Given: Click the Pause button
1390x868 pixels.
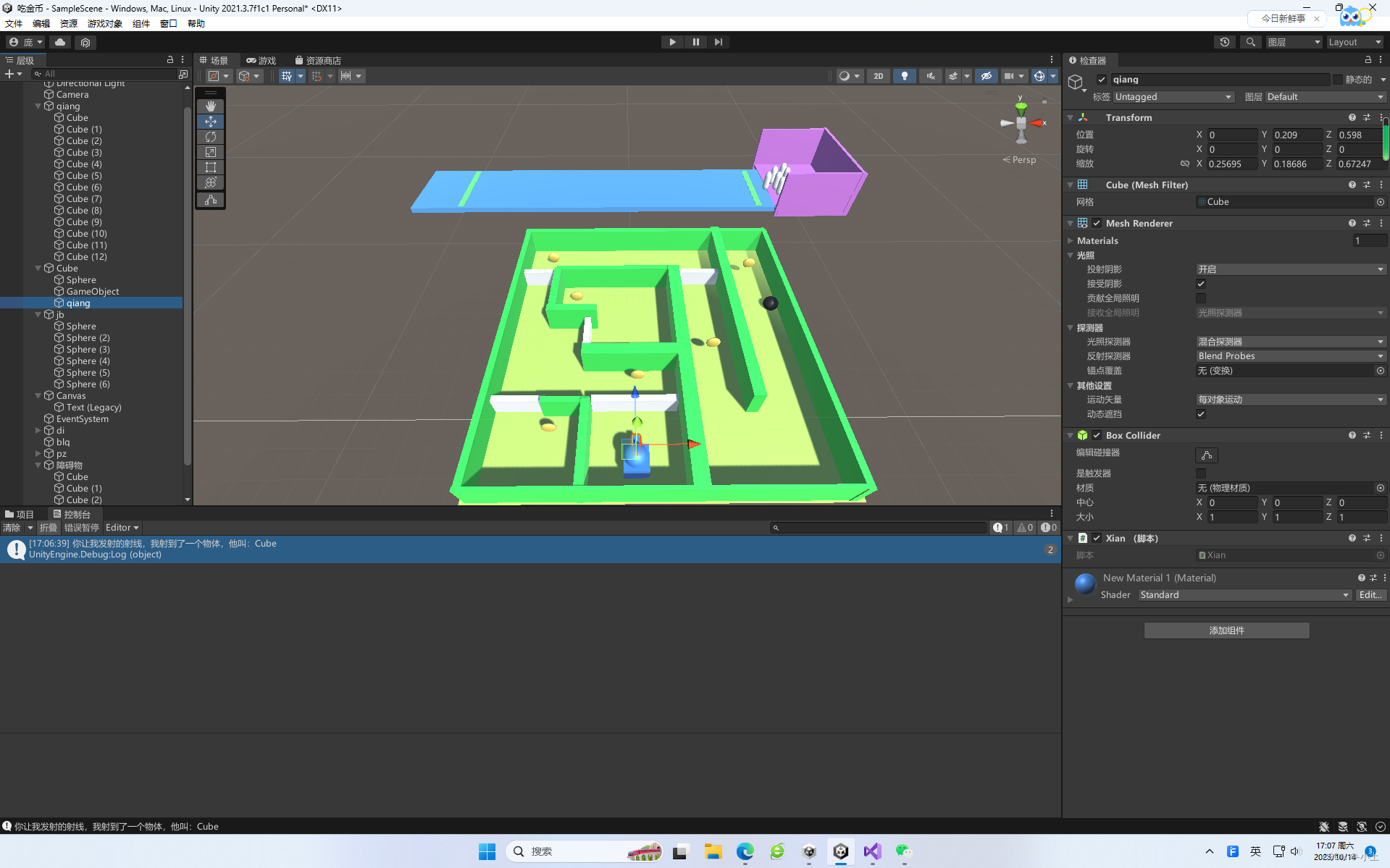Looking at the screenshot, I should 695,42.
